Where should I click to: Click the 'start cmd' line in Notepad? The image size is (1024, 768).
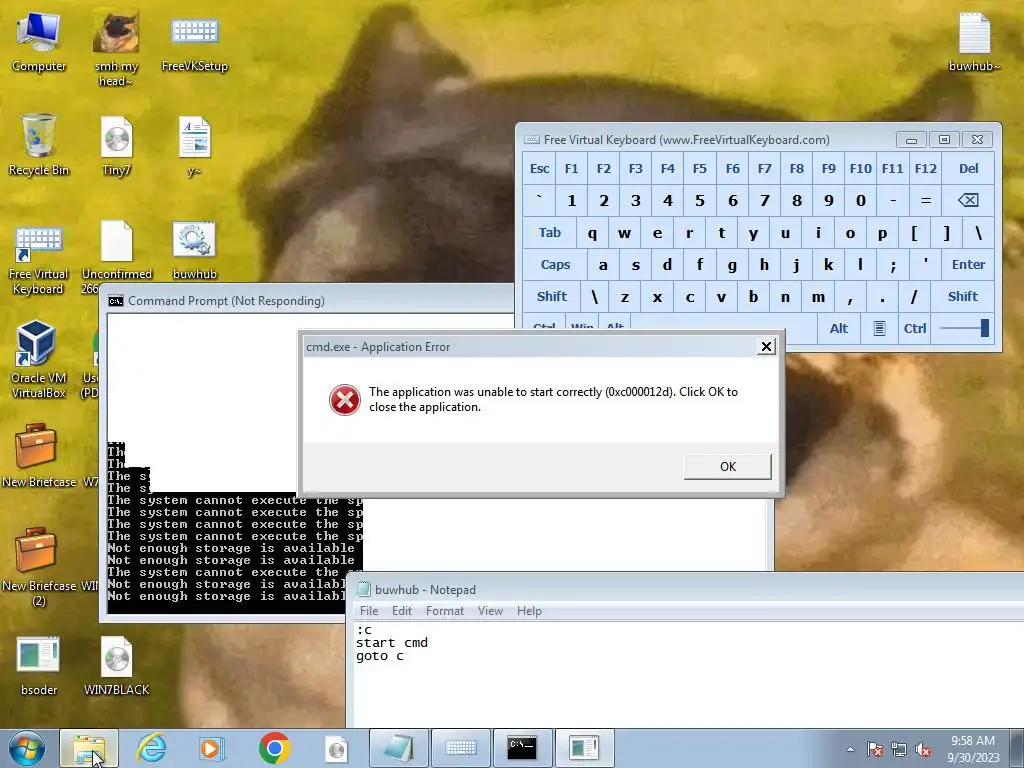tap(392, 643)
